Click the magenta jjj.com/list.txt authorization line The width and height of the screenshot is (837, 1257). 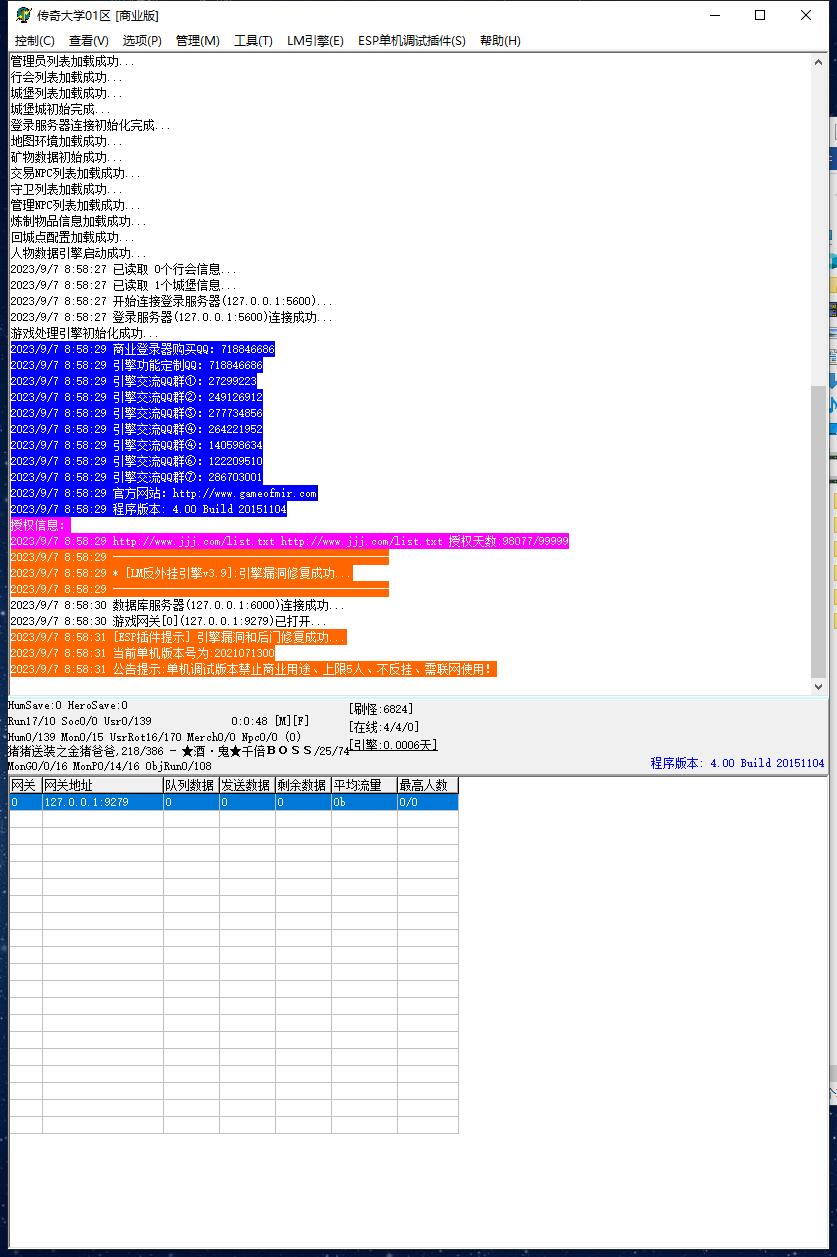pos(289,541)
